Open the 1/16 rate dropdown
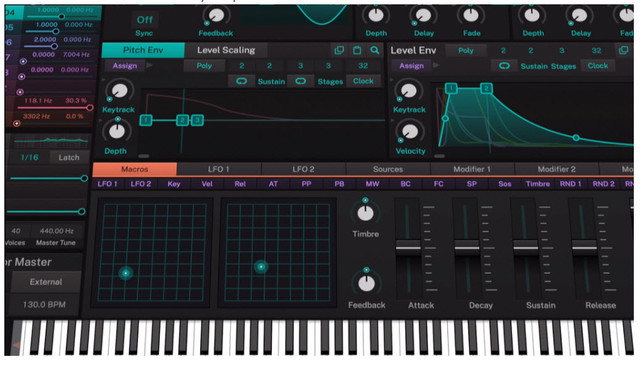This screenshot has width=640, height=375. [29, 157]
